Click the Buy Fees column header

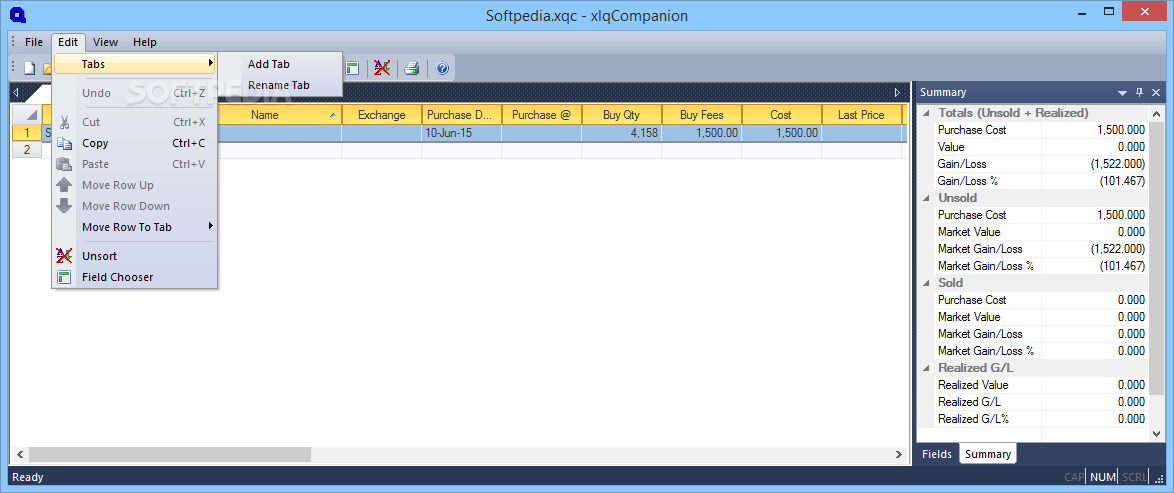point(702,115)
